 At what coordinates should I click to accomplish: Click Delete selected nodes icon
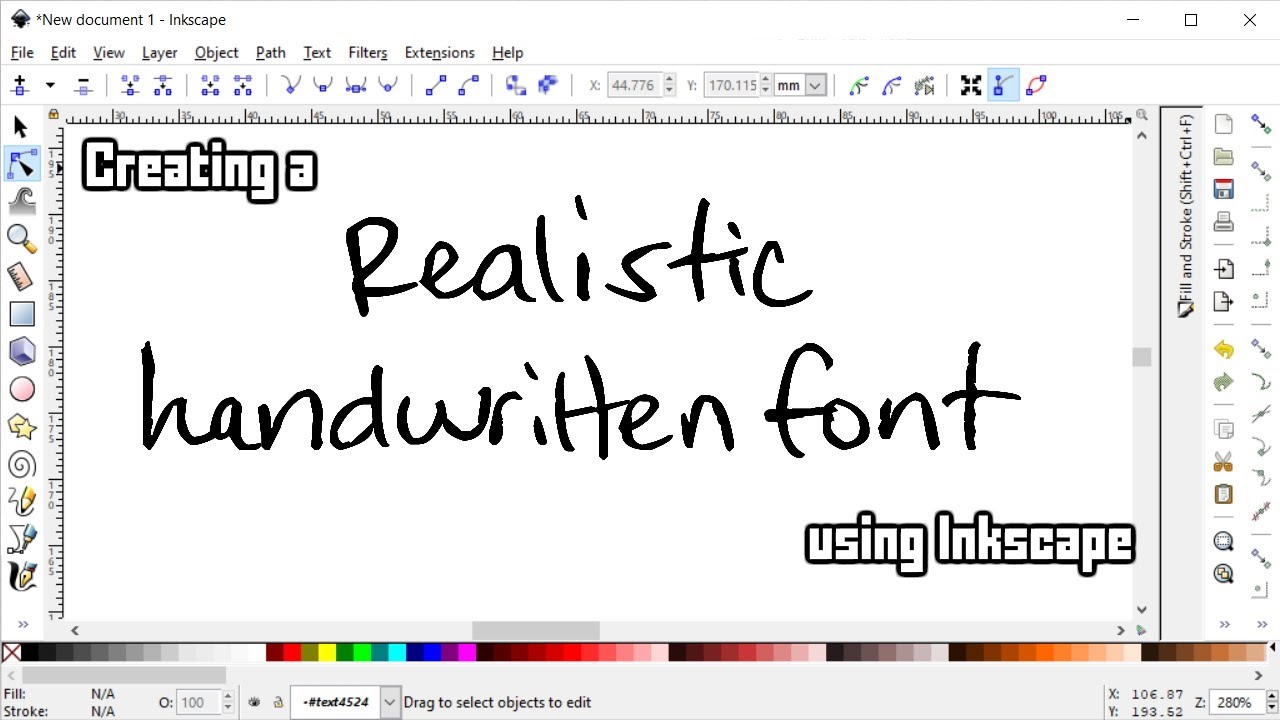pyautogui.click(x=83, y=85)
